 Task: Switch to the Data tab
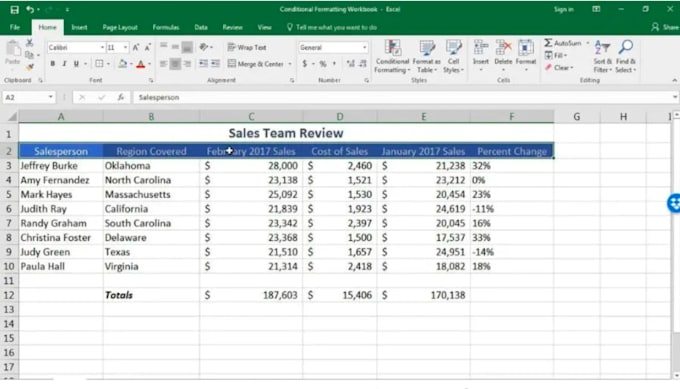pos(201,27)
